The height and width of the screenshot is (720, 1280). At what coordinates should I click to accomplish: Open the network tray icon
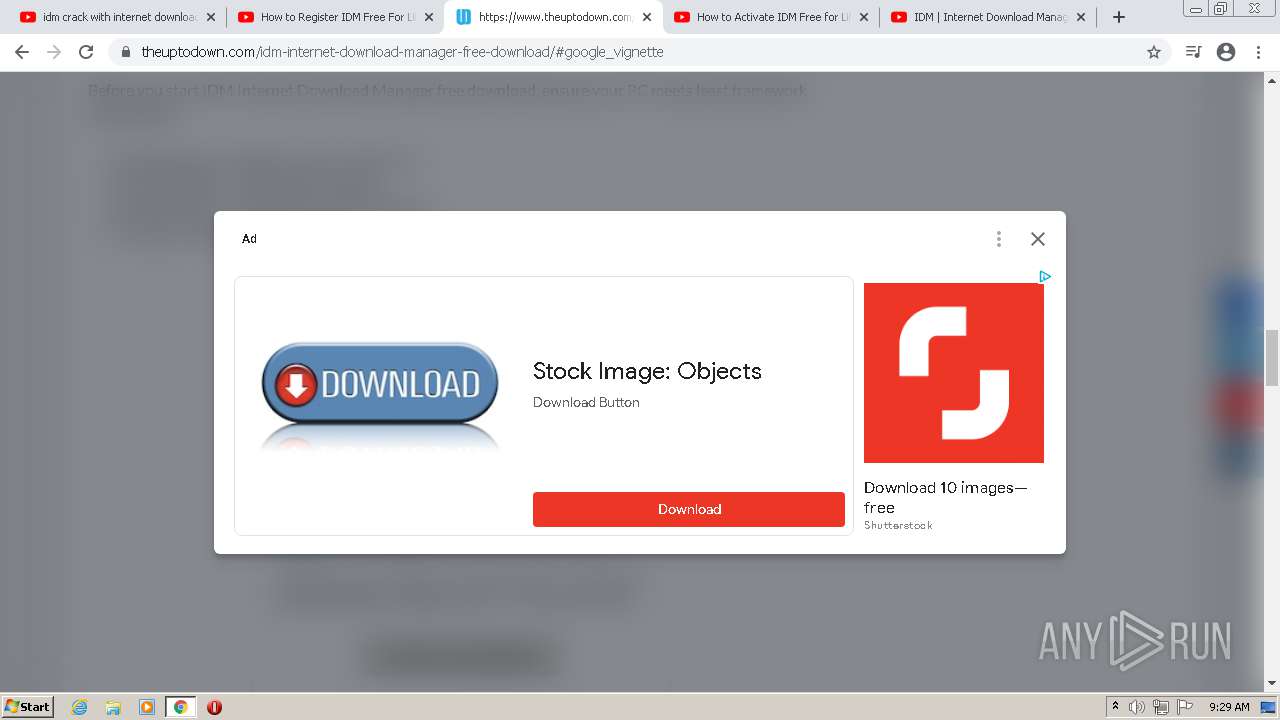click(x=1161, y=707)
